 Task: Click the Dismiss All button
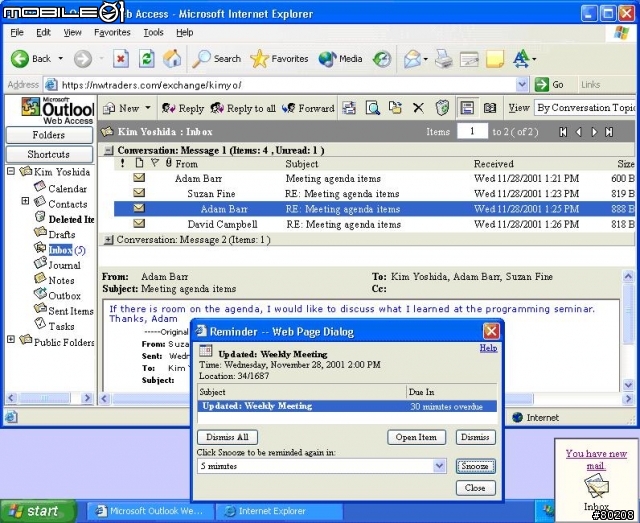[227, 437]
